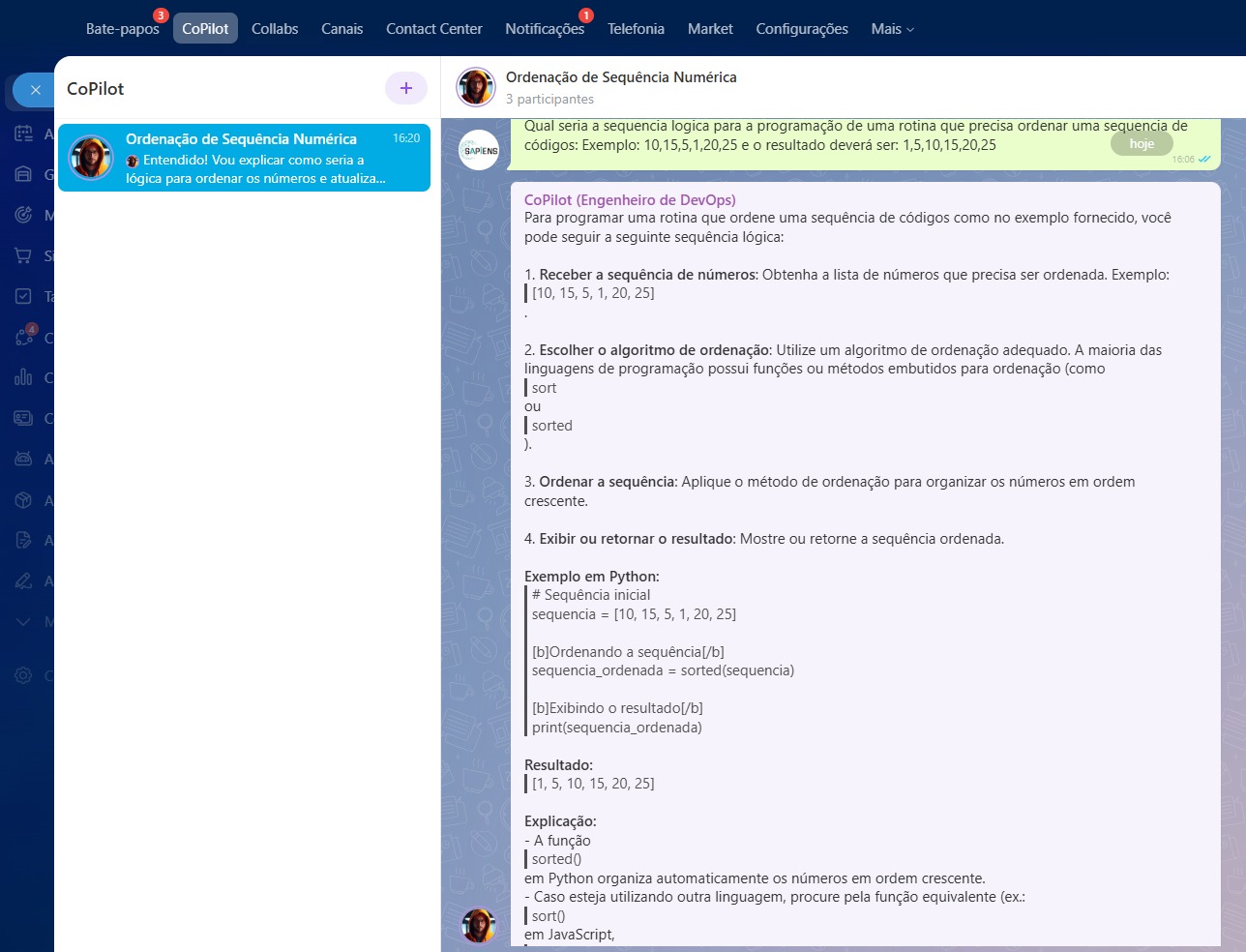Open the Configurações menu item

tap(801, 29)
